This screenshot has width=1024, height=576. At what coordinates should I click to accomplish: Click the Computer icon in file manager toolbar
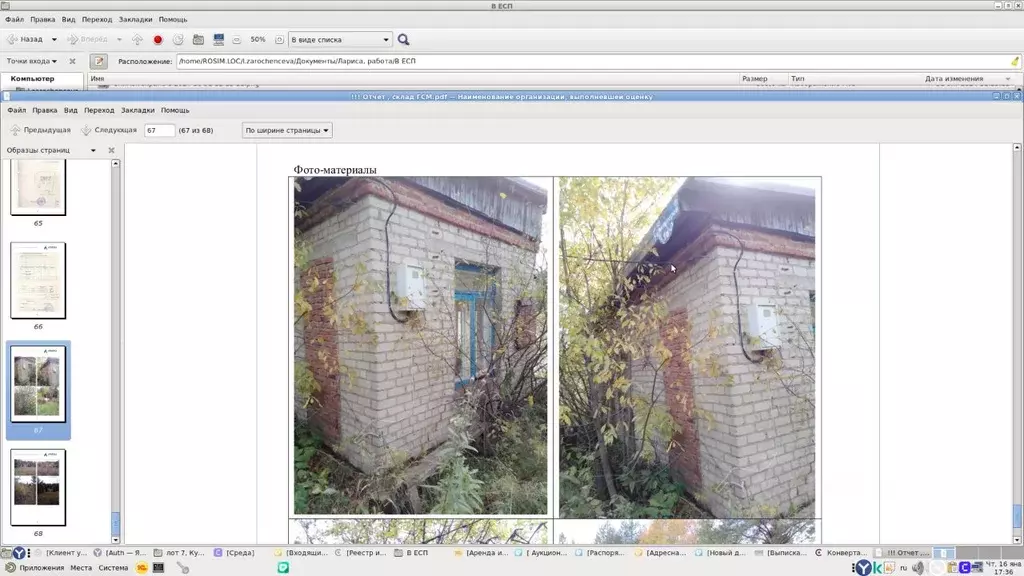coord(217,40)
